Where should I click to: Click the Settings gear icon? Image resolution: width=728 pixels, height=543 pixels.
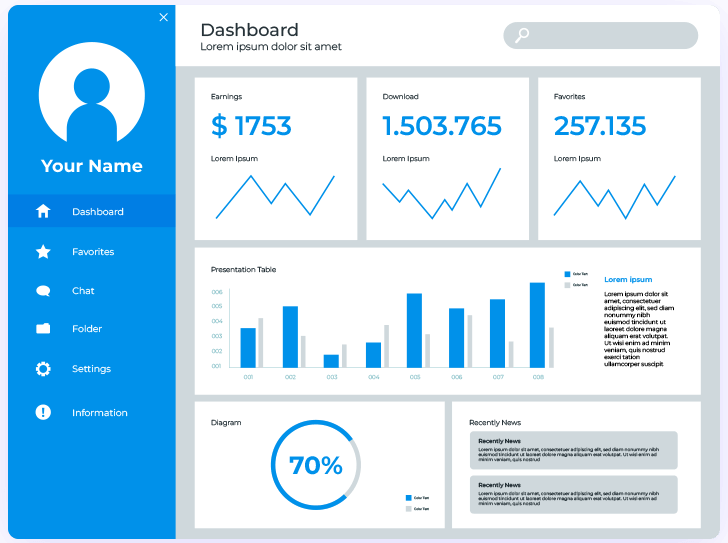tap(43, 369)
